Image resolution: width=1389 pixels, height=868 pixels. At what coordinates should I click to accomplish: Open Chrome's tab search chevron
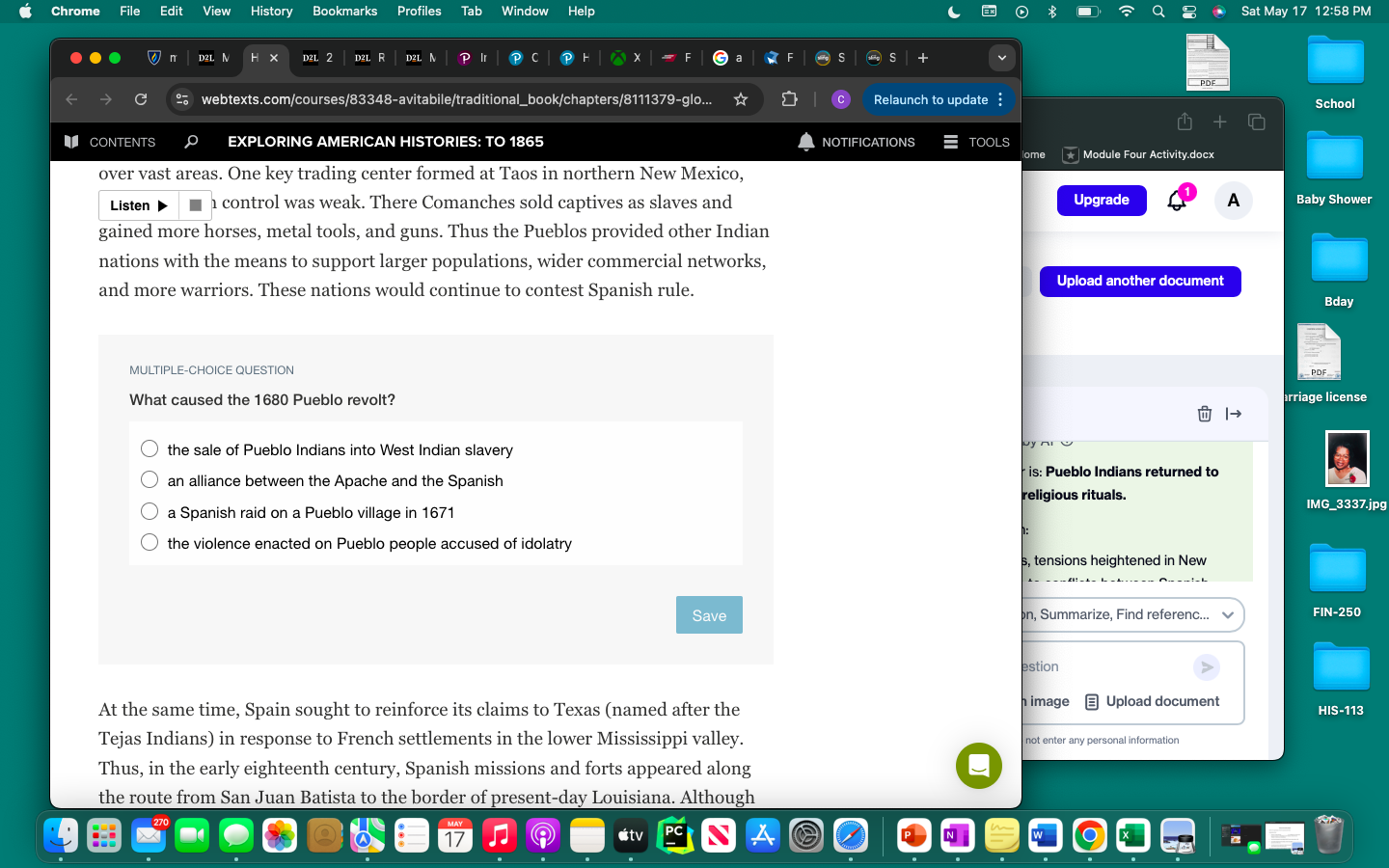(x=1001, y=58)
